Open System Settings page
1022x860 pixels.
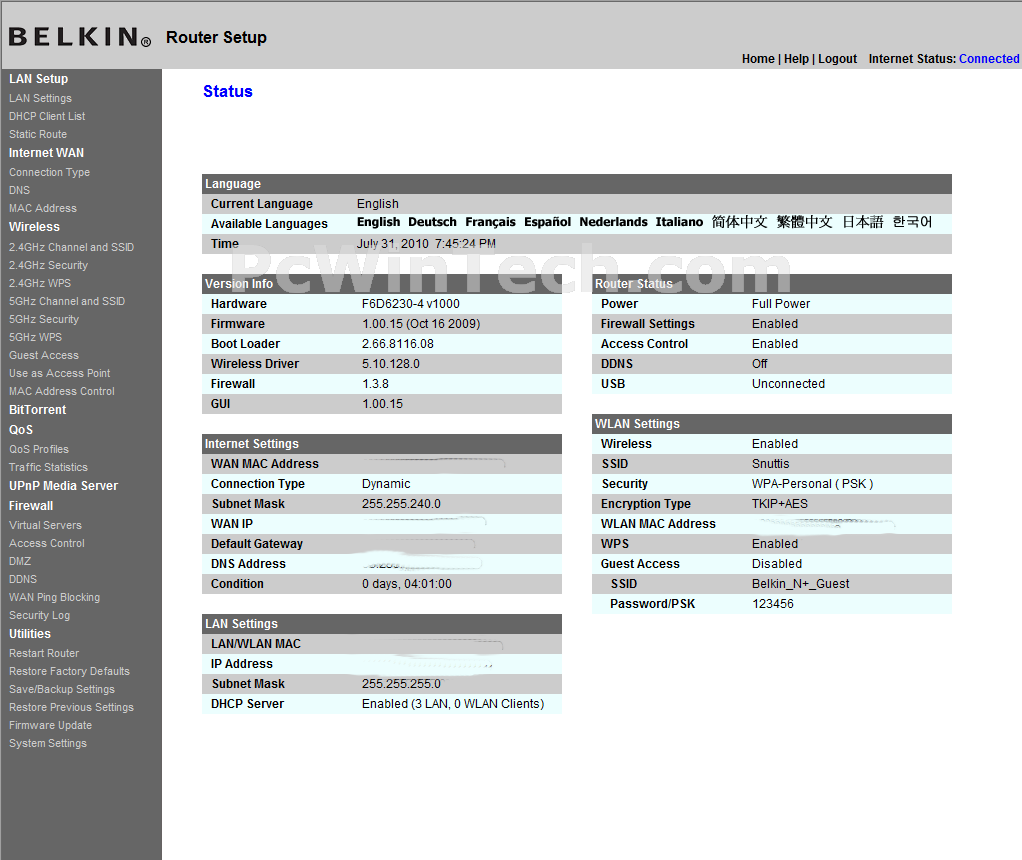[x=48, y=743]
